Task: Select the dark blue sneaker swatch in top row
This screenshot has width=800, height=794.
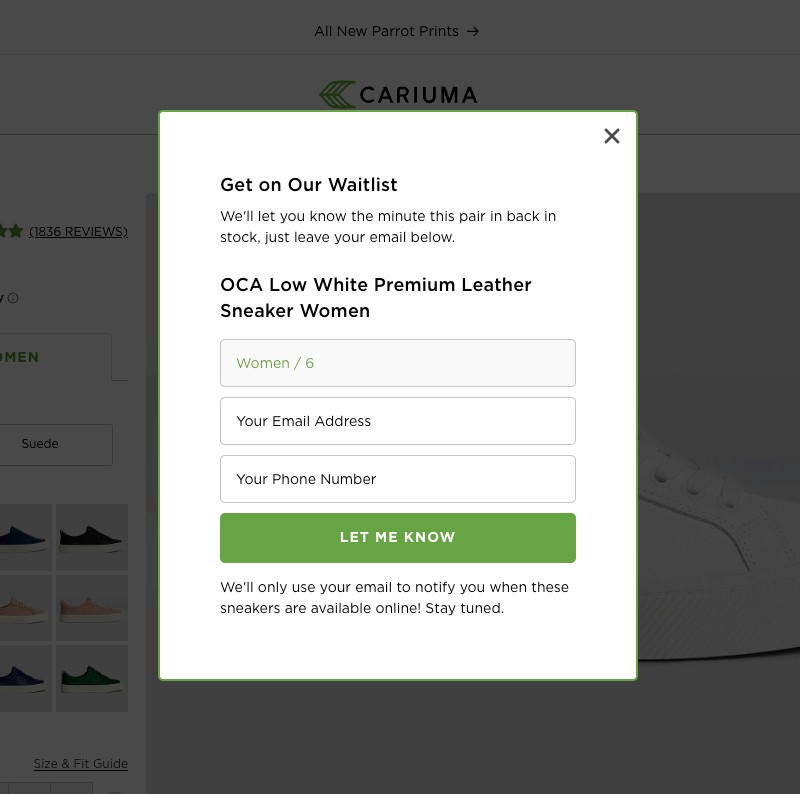Action: [x=26, y=537]
